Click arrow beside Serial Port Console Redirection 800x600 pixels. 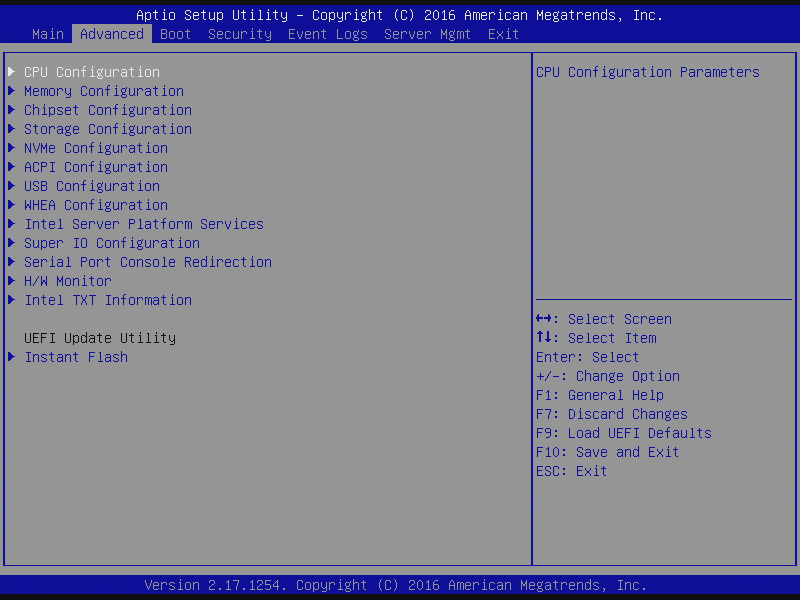[12, 262]
